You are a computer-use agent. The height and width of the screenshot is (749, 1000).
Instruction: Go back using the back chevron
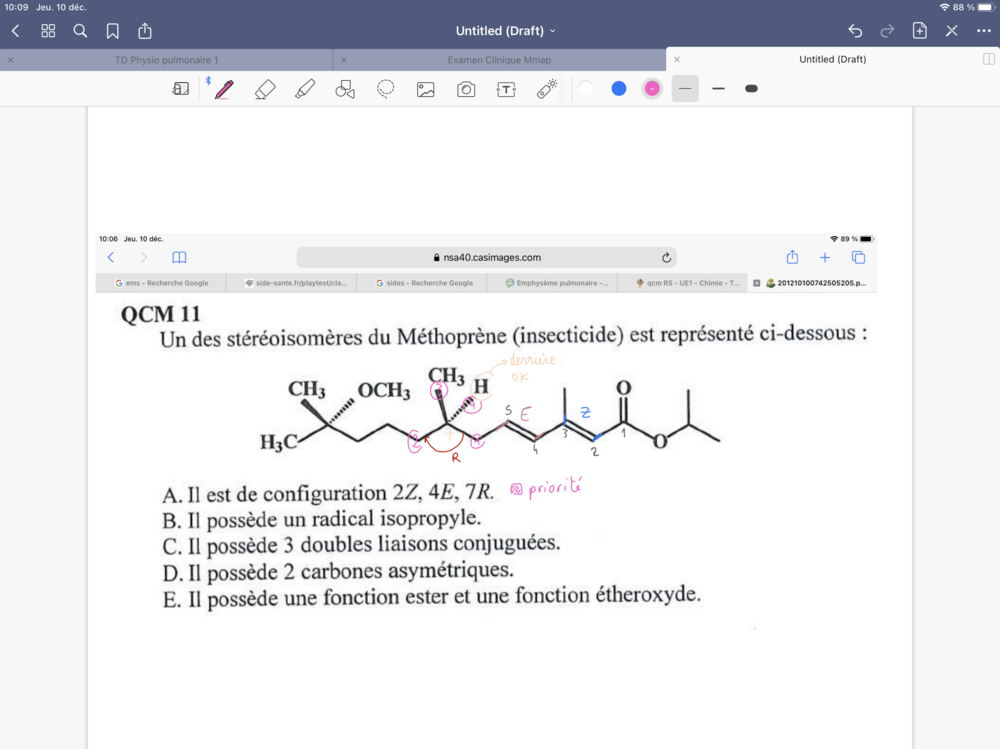[x=15, y=31]
